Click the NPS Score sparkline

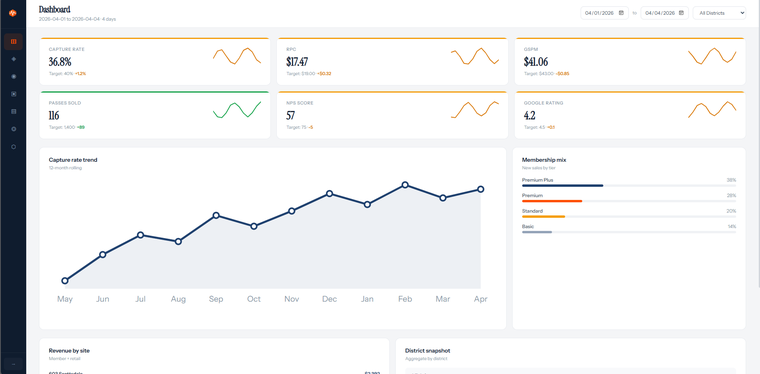(475, 110)
